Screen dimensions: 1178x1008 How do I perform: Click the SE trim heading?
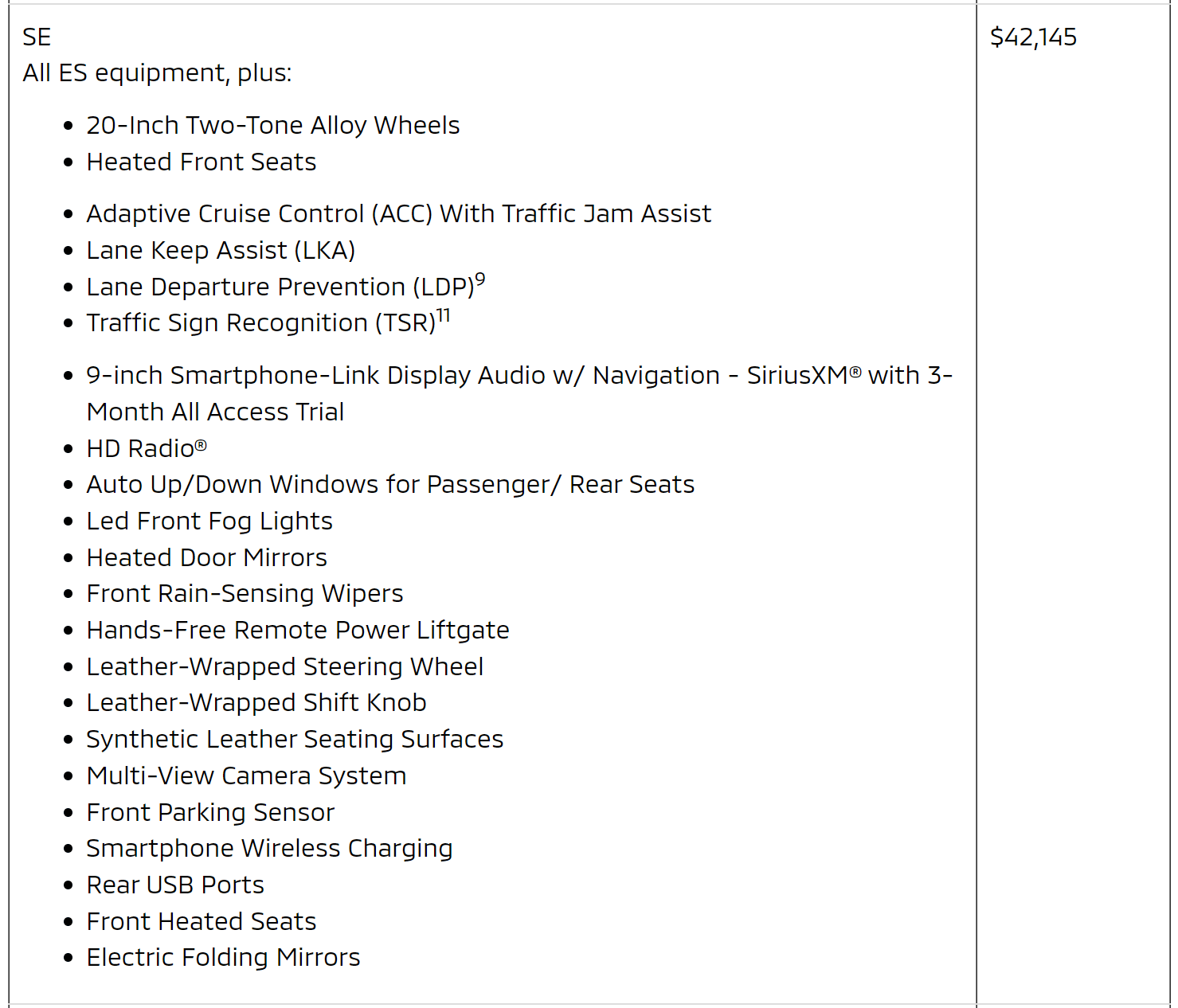click(x=37, y=37)
